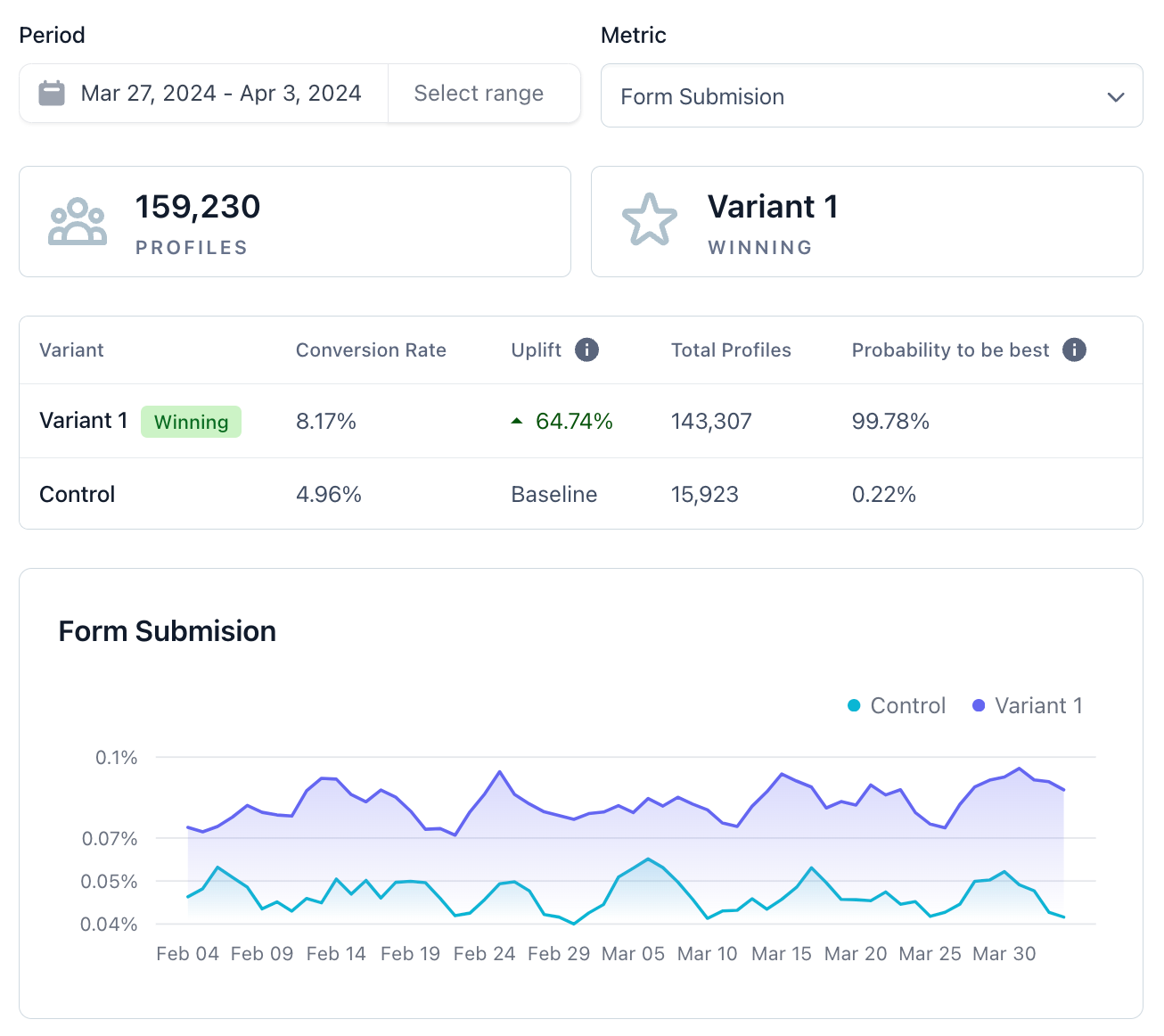1164x1036 pixels.
Task: Click the Mar 15 x-axis label
Action: (782, 954)
